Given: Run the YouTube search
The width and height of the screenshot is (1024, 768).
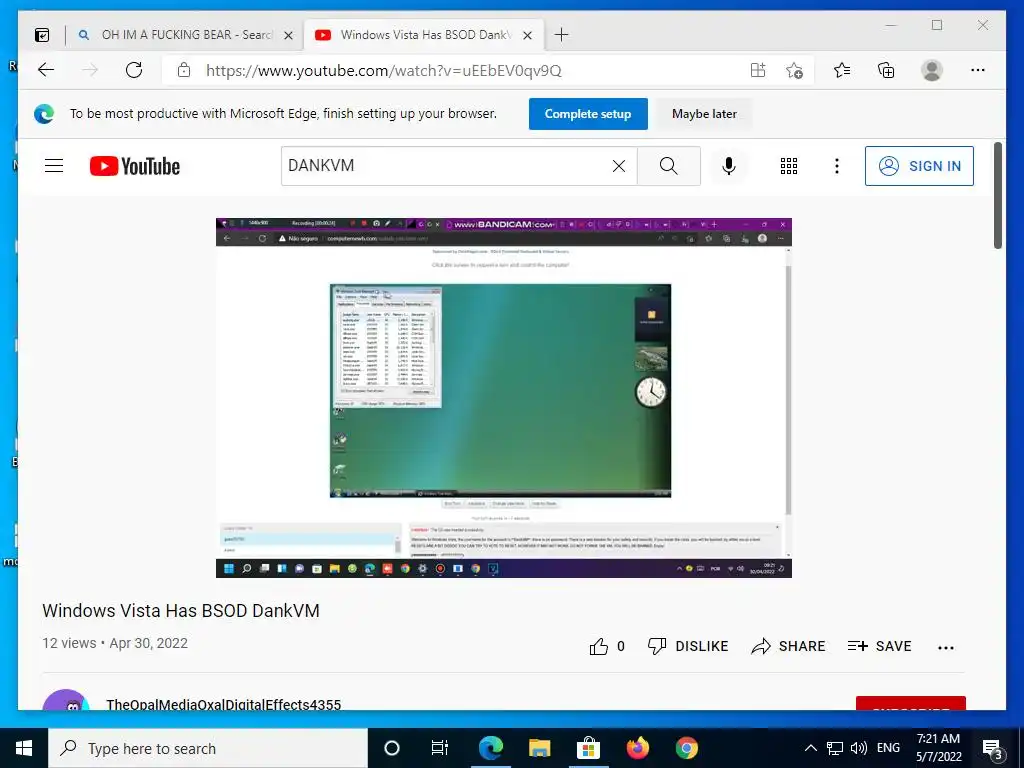Looking at the screenshot, I should [x=669, y=166].
